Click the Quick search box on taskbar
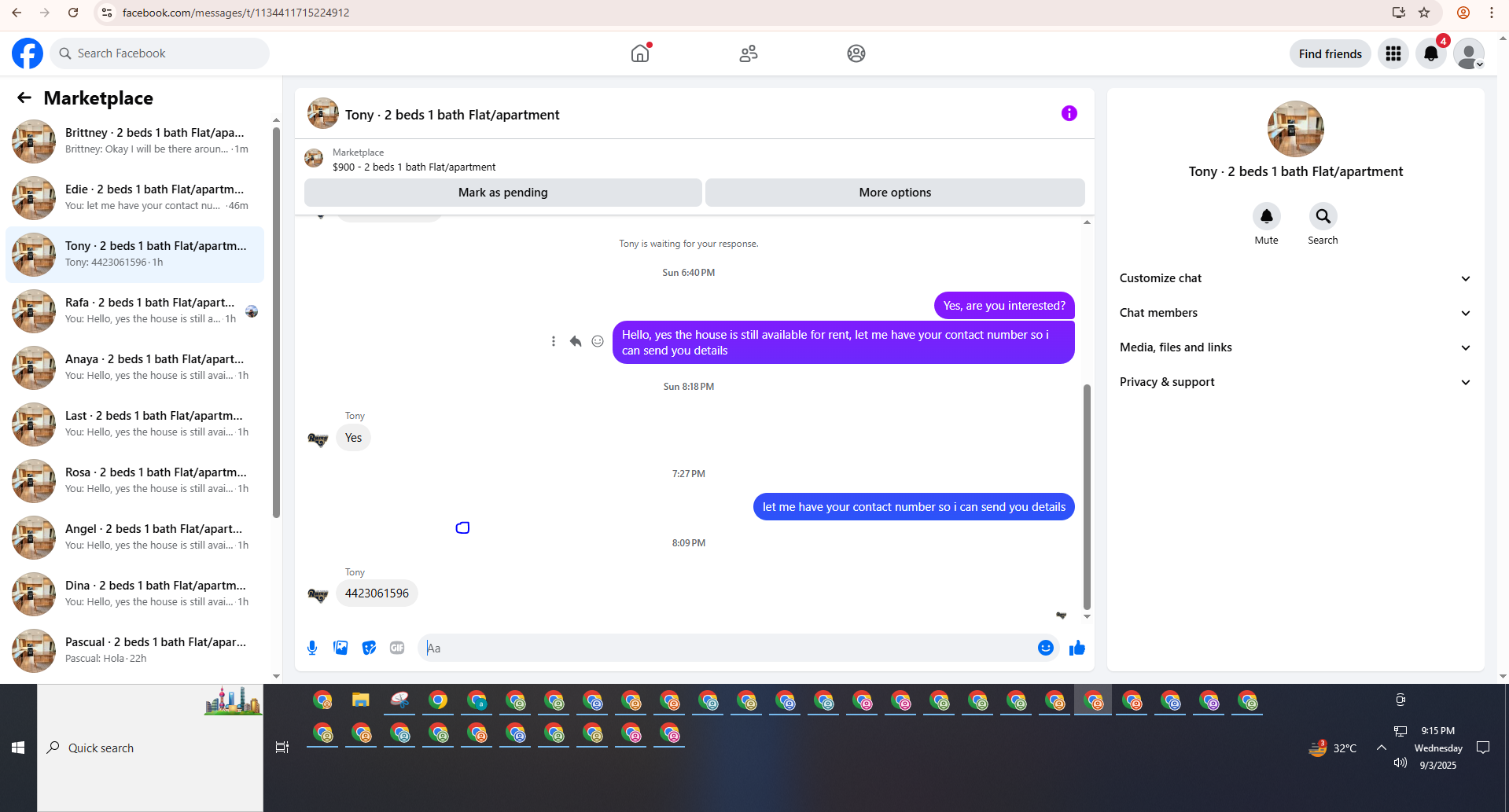This screenshot has width=1509, height=812. [x=150, y=748]
